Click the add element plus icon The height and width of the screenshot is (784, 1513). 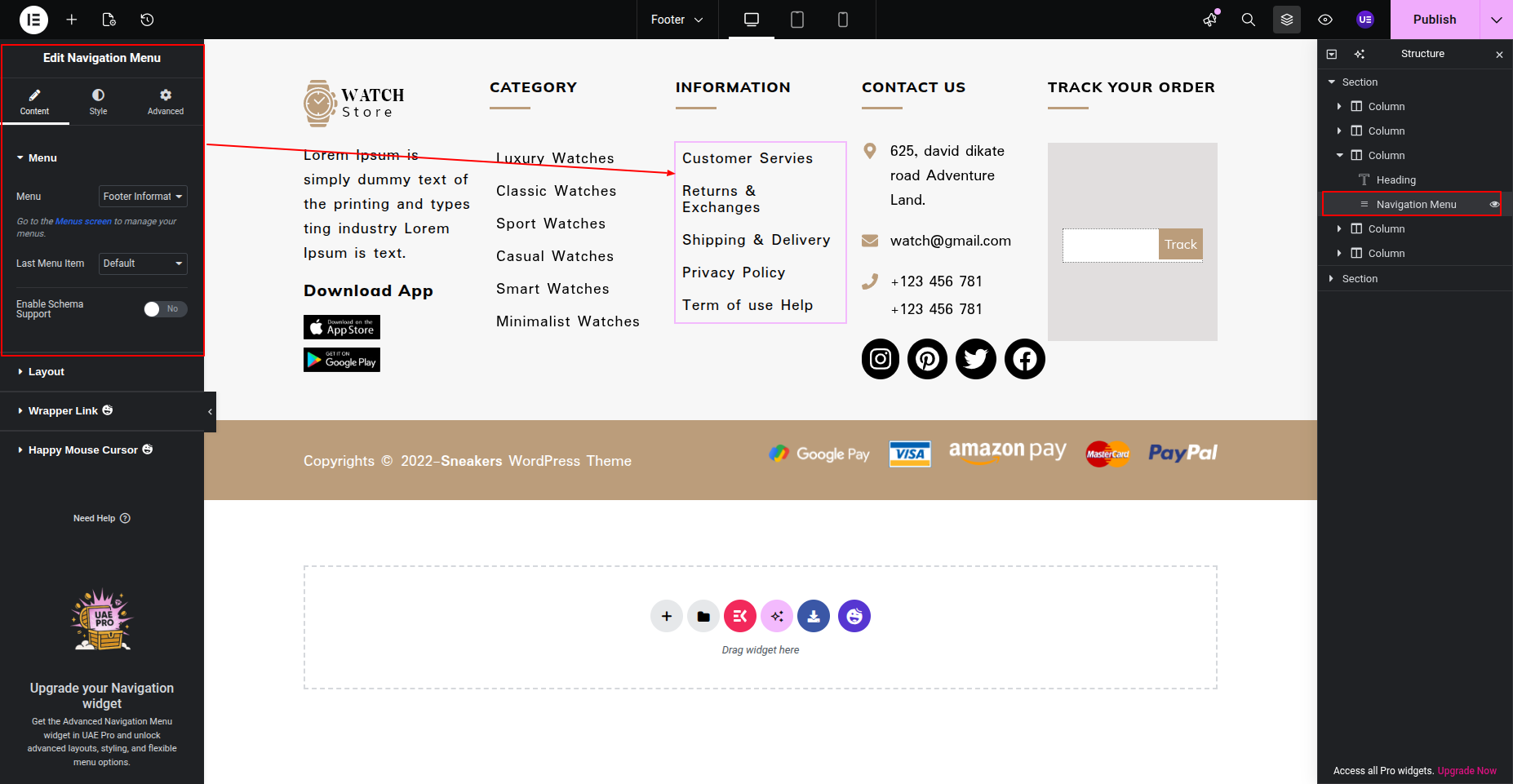pos(72,20)
